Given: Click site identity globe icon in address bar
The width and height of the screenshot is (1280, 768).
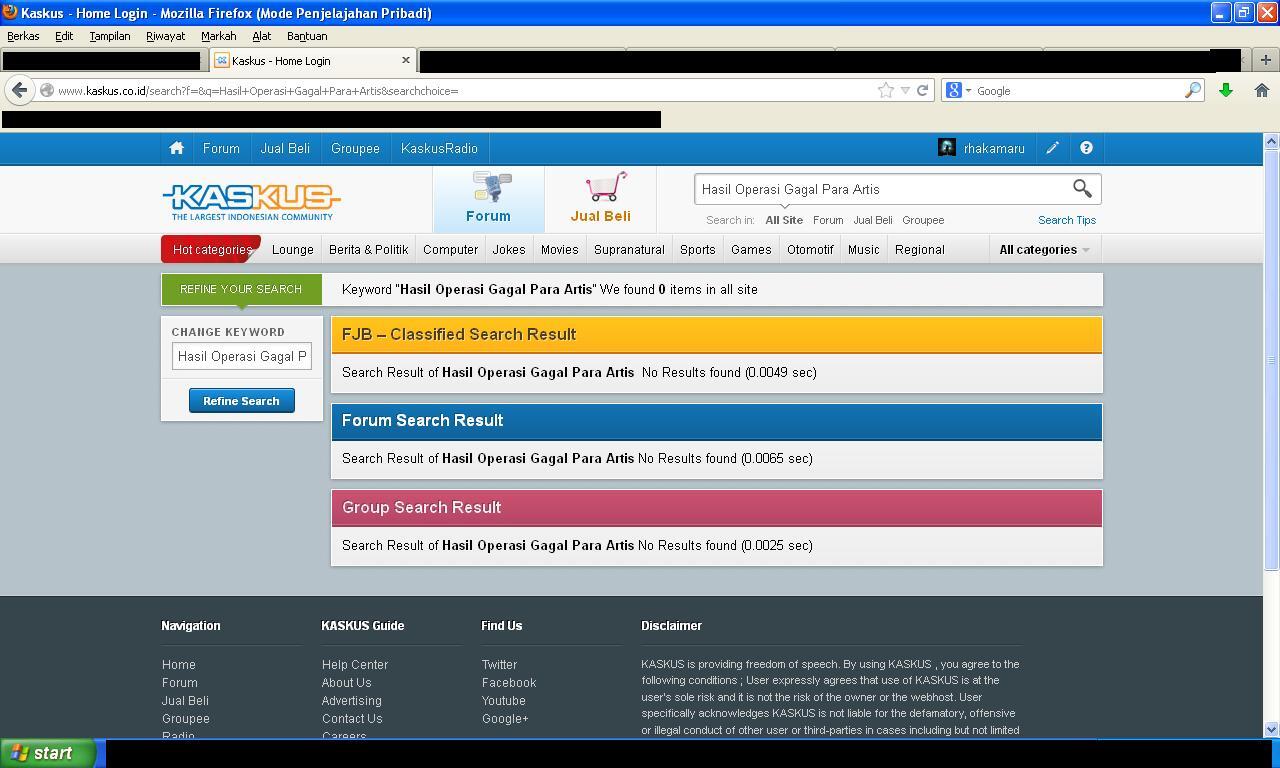Looking at the screenshot, I should (46, 90).
